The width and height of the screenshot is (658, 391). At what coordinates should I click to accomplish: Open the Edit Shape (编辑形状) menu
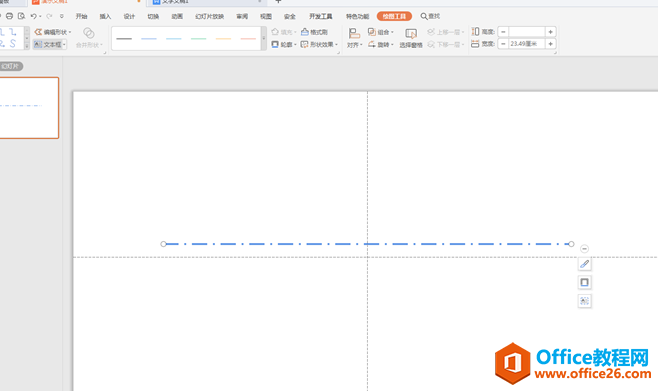click(x=52, y=32)
